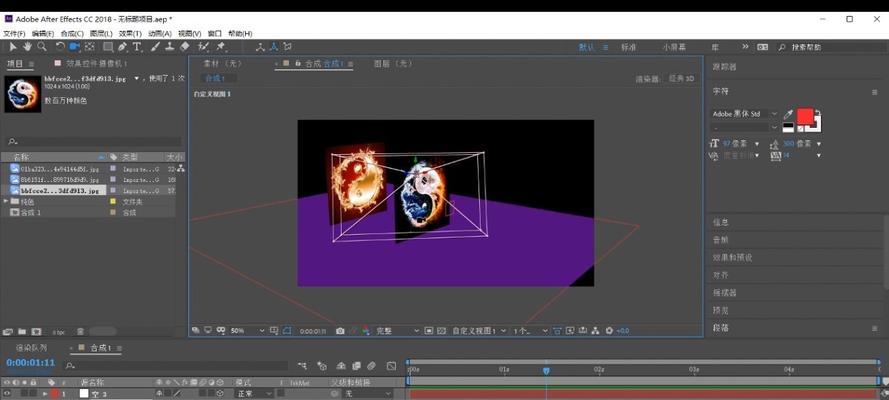Image resolution: width=889 pixels, height=400 pixels.
Task: Click the eyedropper in Character panel
Action: coord(788,115)
